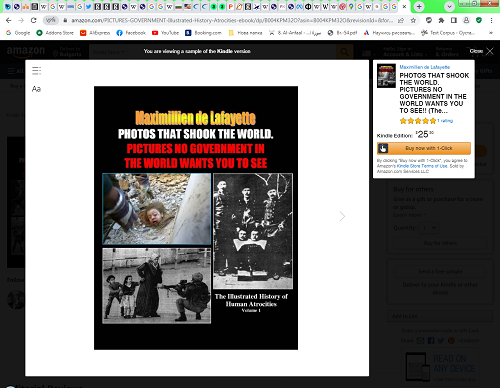Switch to the Twitter tab
This screenshot has height=388, width=500.
coord(89,6)
